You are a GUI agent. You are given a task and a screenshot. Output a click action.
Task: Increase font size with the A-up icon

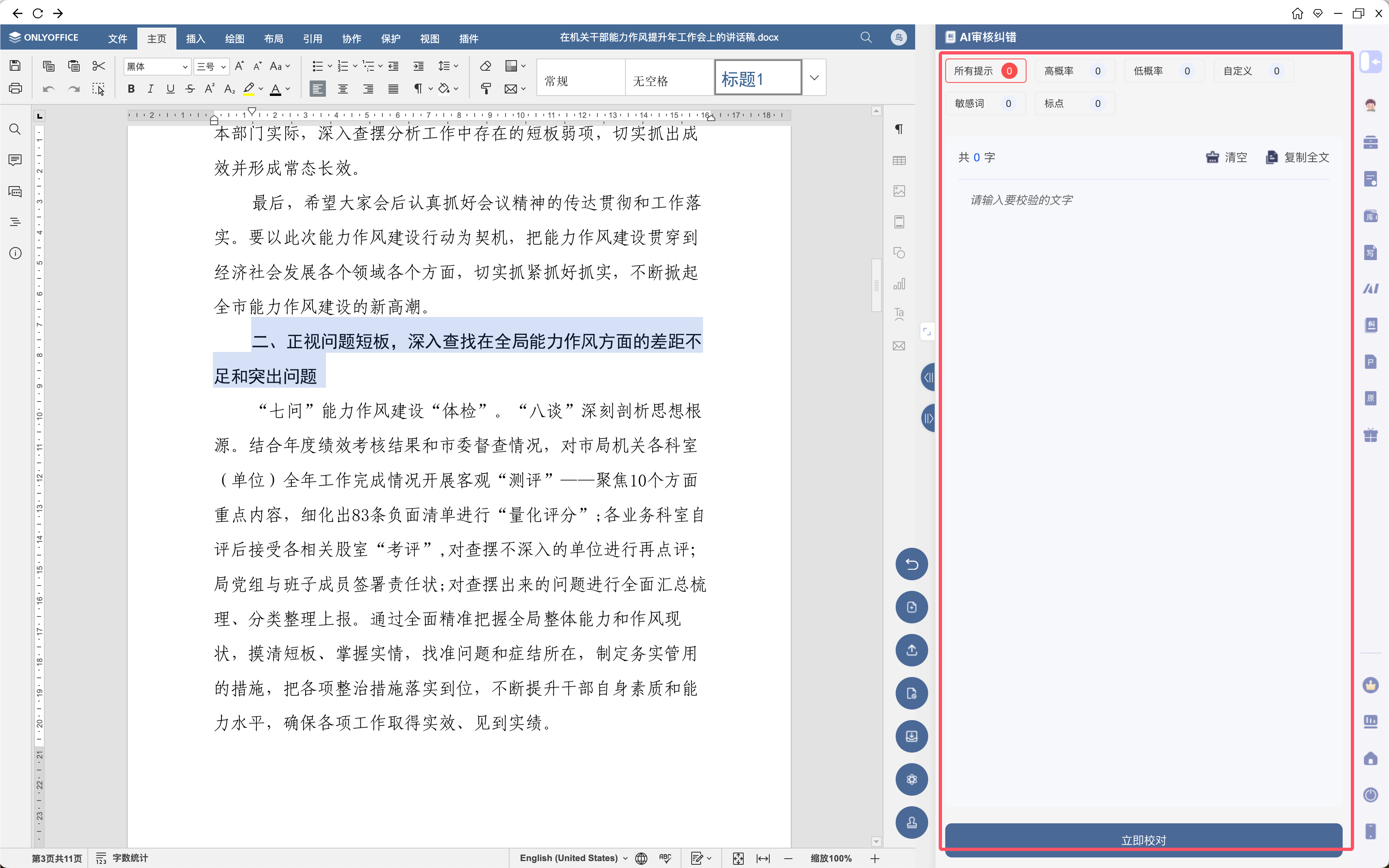pos(239,66)
